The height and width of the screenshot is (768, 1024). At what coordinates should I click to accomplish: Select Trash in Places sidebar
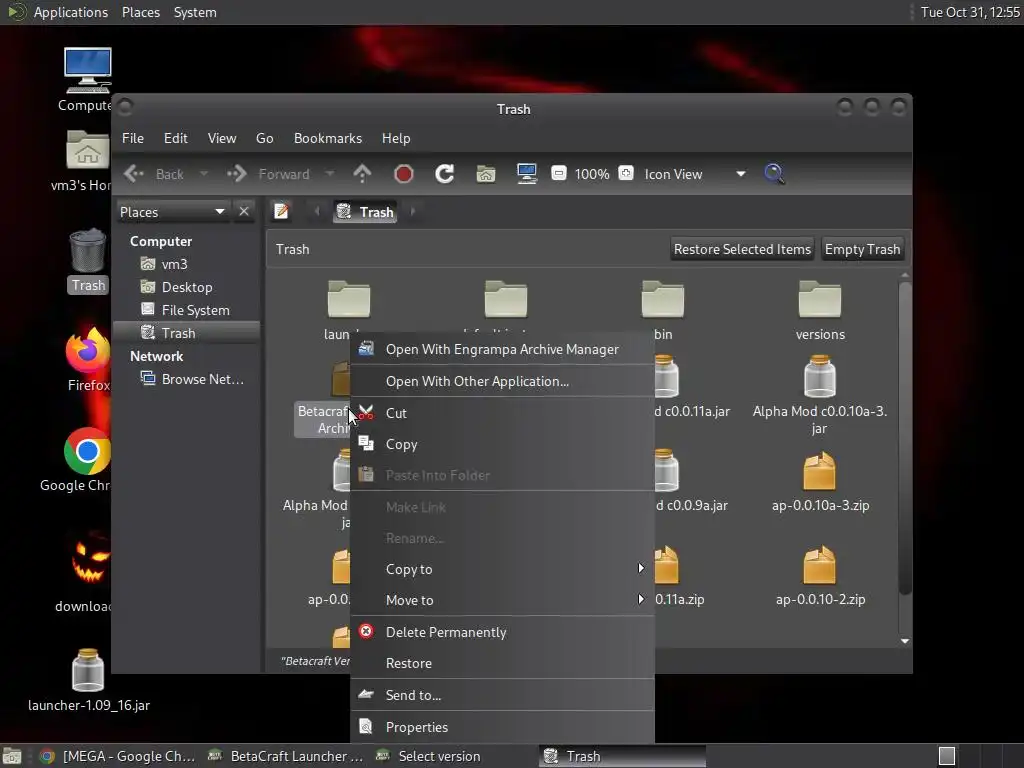pos(187,333)
